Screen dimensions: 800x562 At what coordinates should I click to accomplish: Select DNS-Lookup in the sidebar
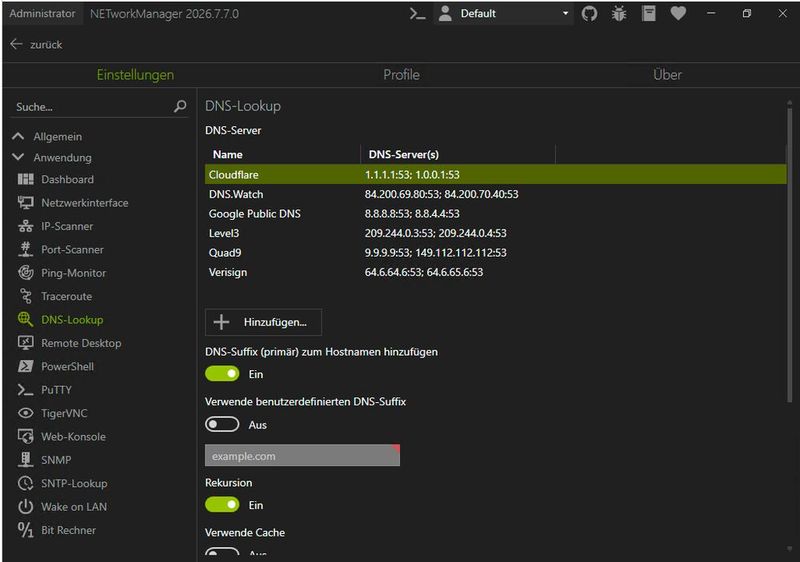pos(72,320)
